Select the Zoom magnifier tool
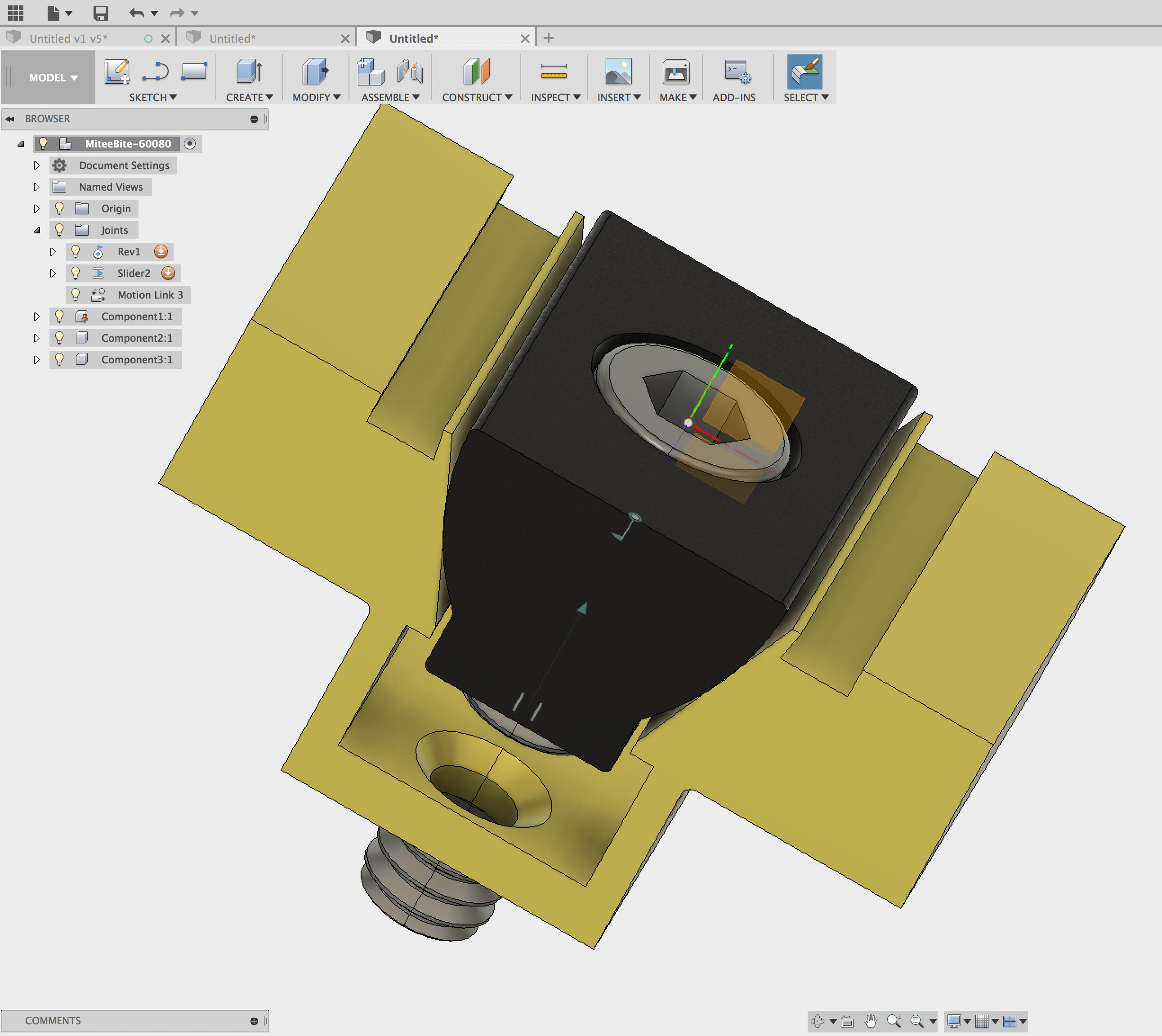 coord(894,1020)
